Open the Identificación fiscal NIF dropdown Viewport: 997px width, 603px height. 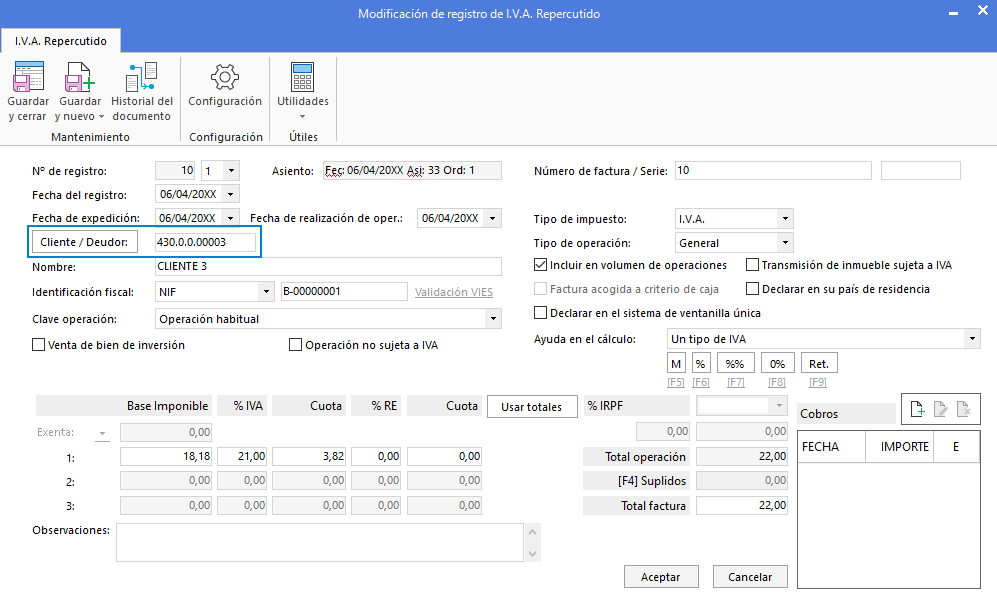click(266, 292)
